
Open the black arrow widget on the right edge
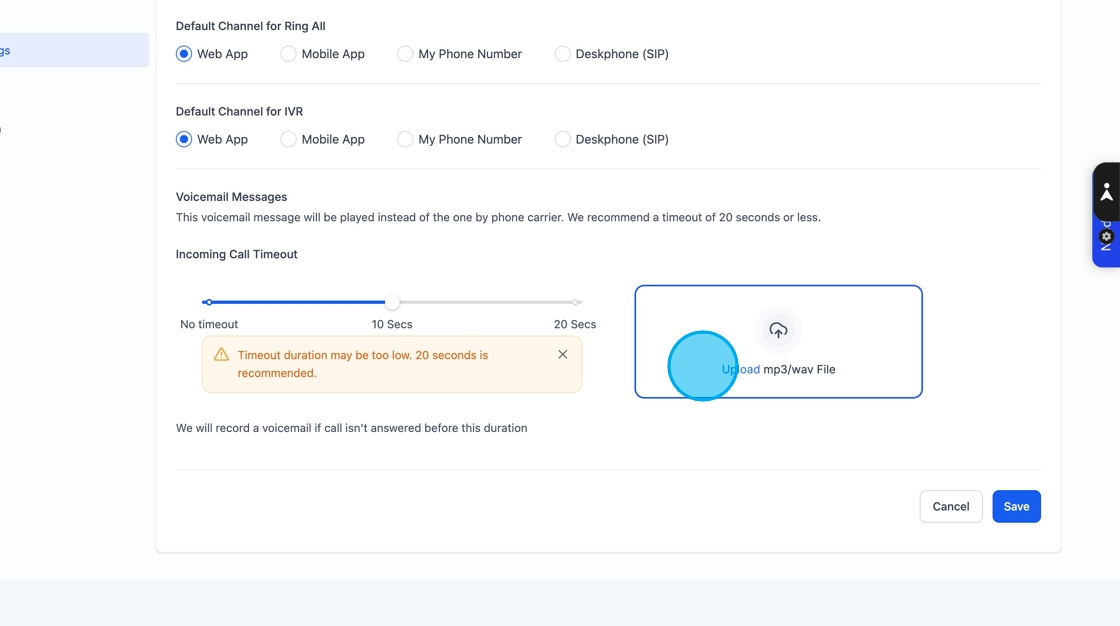pos(1106,193)
